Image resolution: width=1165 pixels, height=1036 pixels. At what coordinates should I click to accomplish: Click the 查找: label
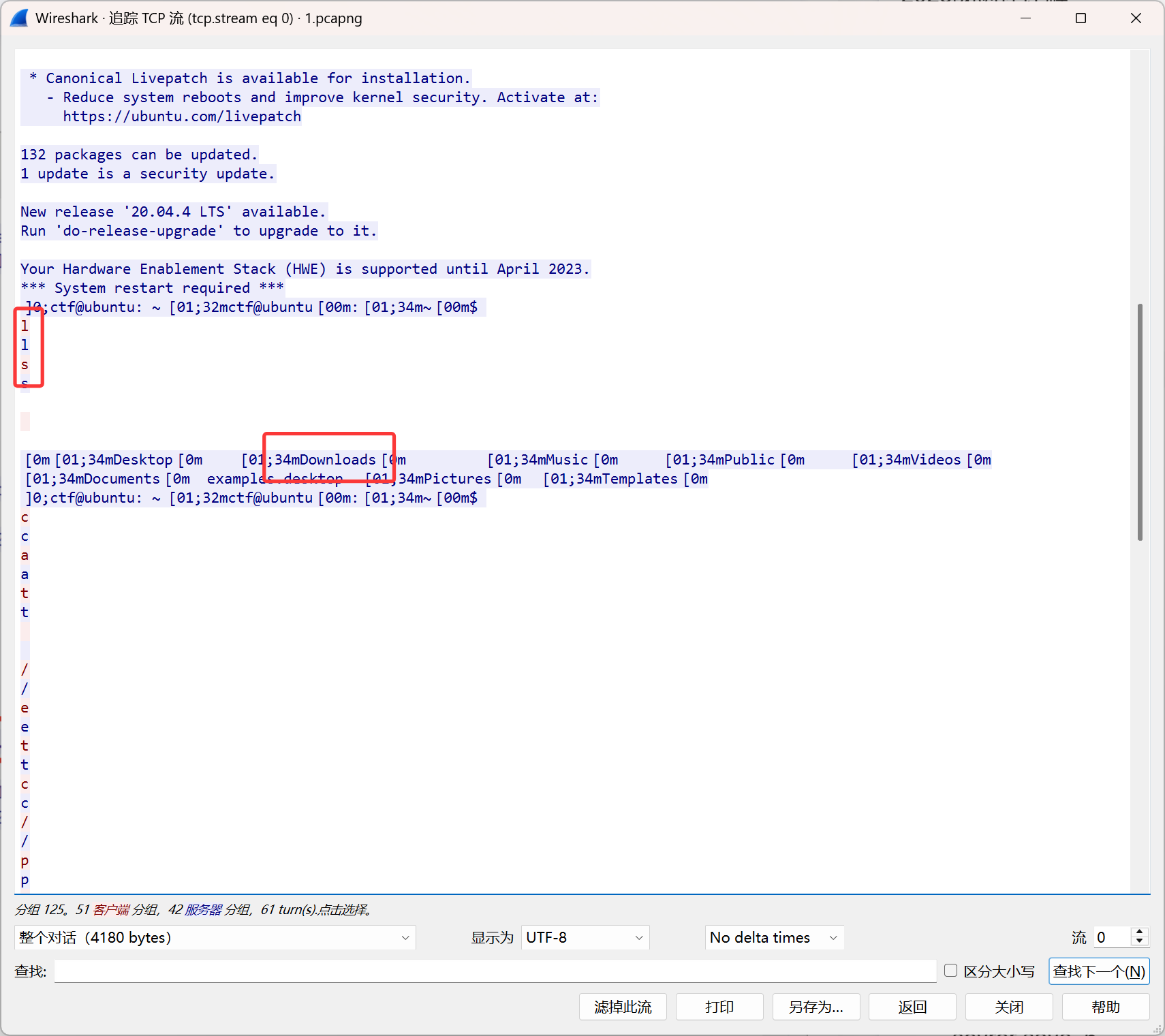pyautogui.click(x=31, y=971)
